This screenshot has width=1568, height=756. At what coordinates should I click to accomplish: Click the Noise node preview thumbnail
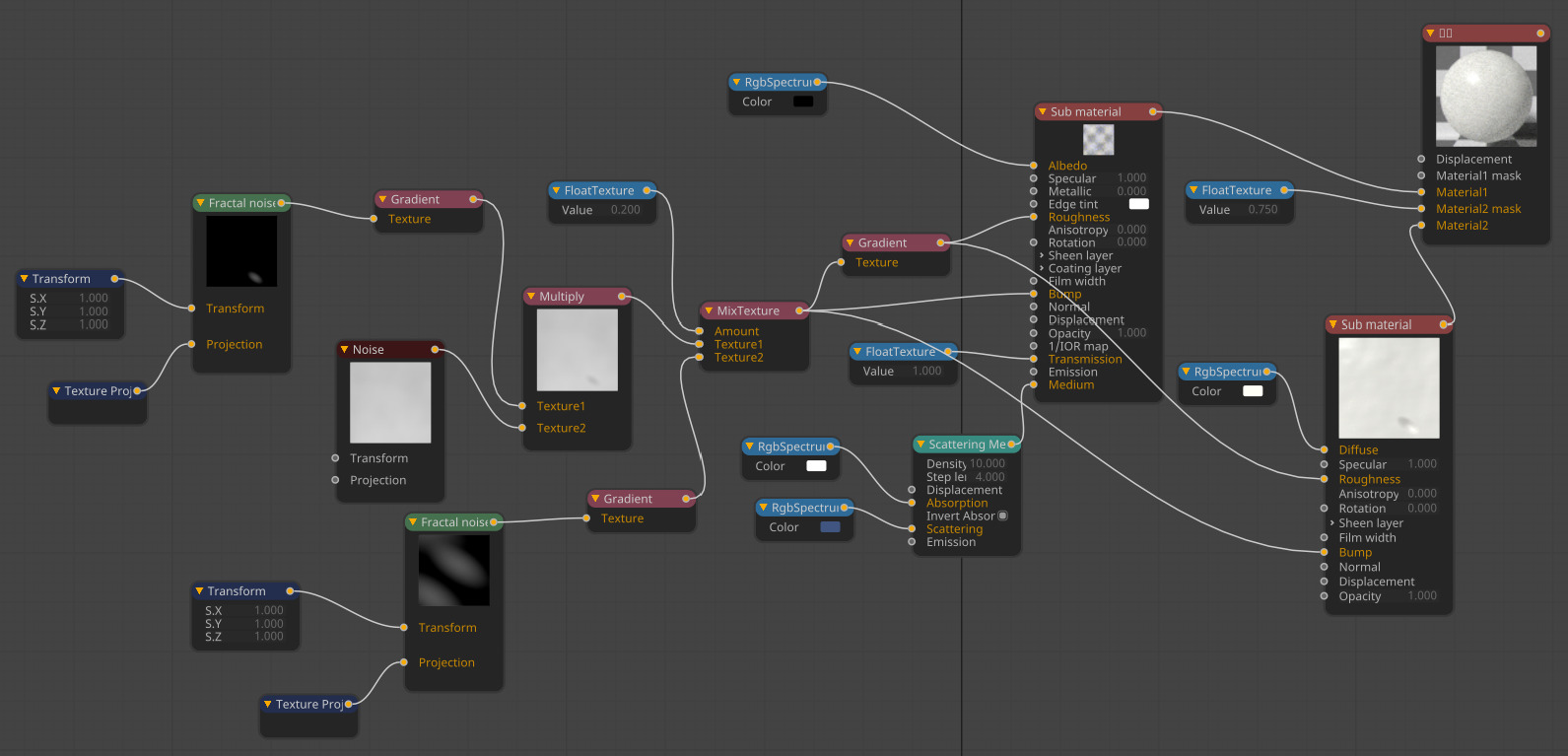coord(390,402)
